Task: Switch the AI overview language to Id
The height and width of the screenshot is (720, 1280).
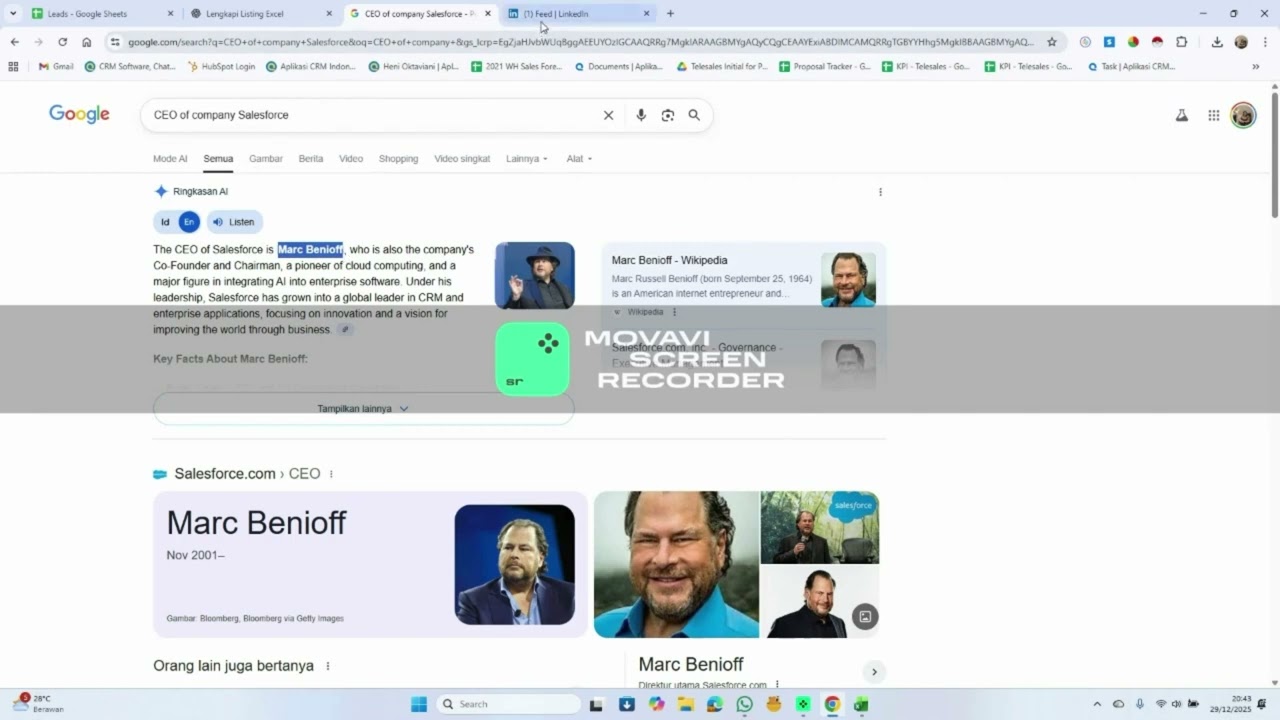Action: pos(165,222)
